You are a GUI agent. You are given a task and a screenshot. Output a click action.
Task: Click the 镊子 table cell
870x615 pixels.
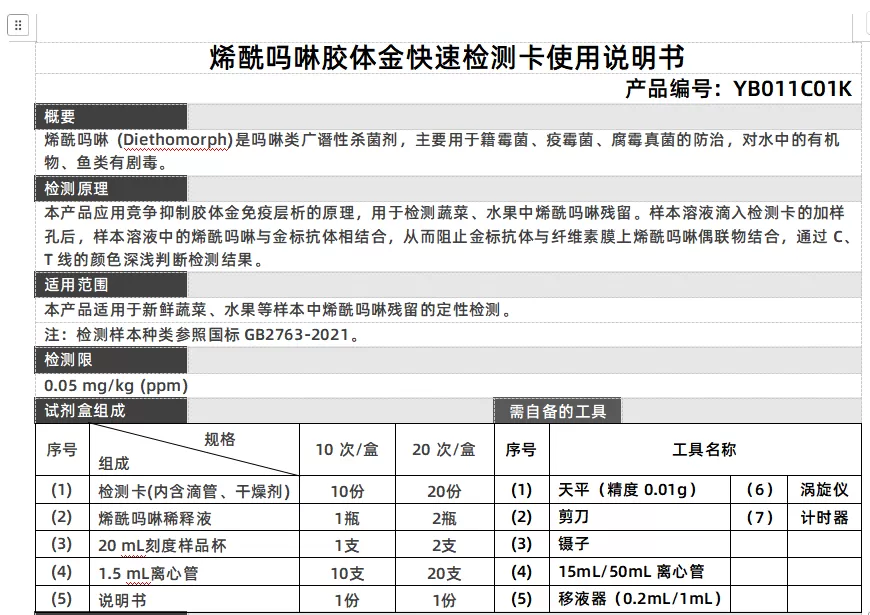coord(574,544)
